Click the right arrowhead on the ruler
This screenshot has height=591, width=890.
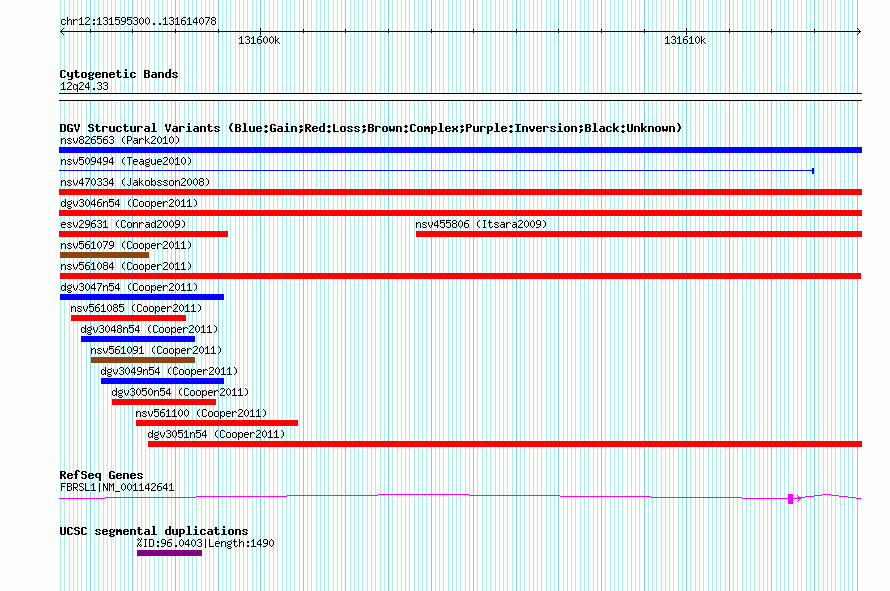coord(859,32)
